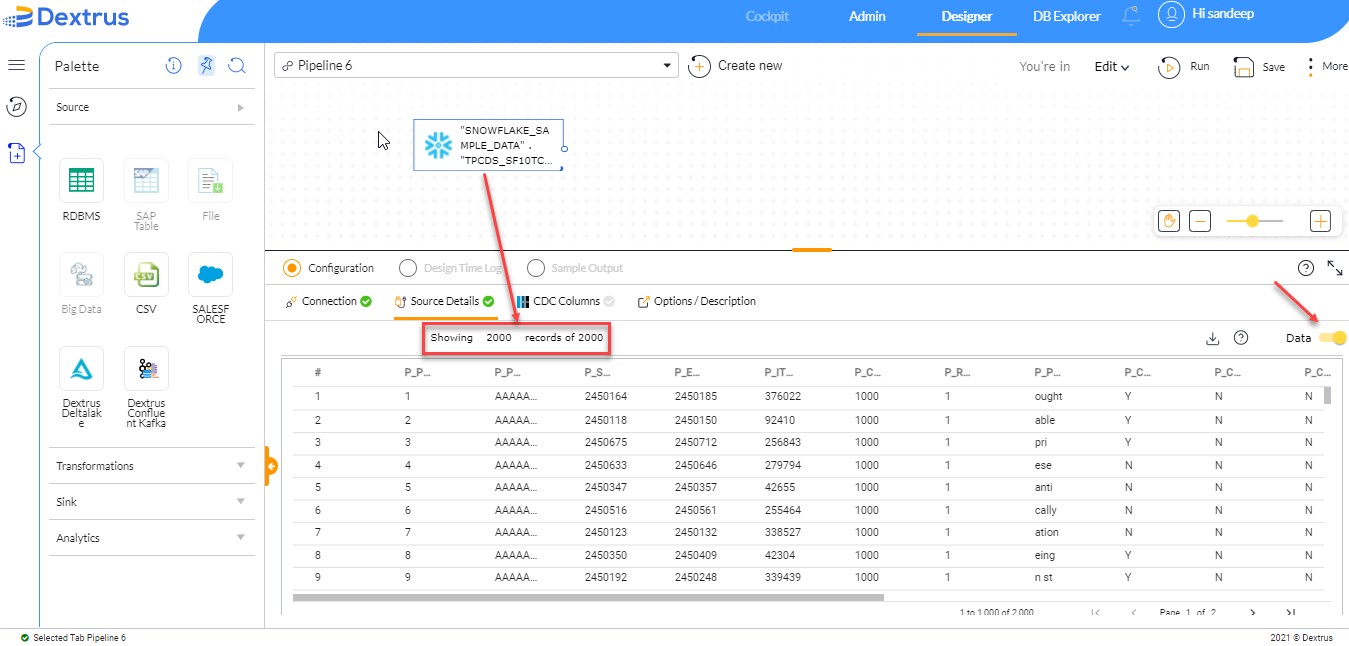Screen dimensions: 1349x646
Task: Select the File source icon
Action: [210, 181]
